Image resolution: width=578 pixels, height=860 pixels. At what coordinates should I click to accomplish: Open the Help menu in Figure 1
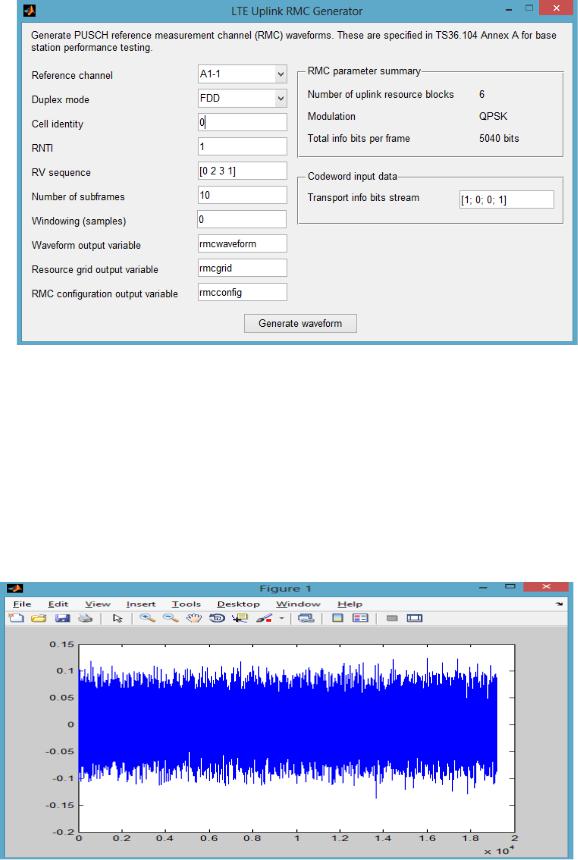tap(350, 604)
